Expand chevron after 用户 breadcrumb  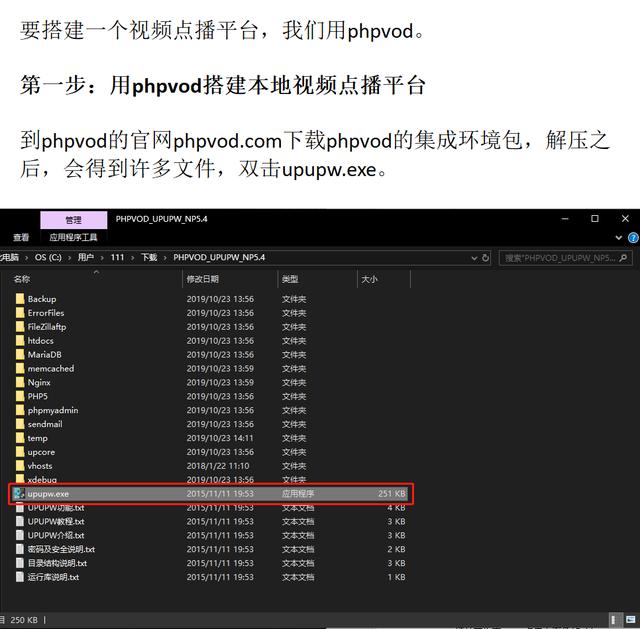click(x=102, y=258)
